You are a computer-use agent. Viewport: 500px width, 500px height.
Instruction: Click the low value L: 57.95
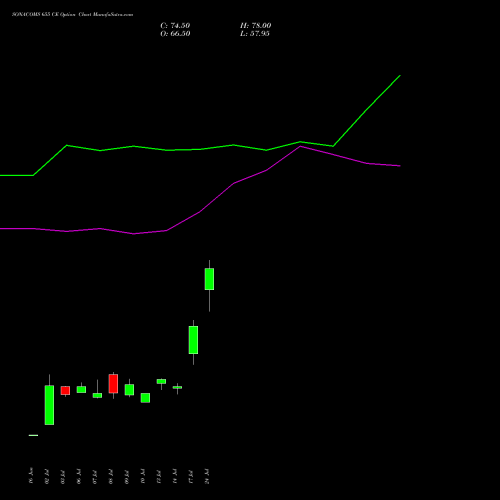click(x=255, y=34)
